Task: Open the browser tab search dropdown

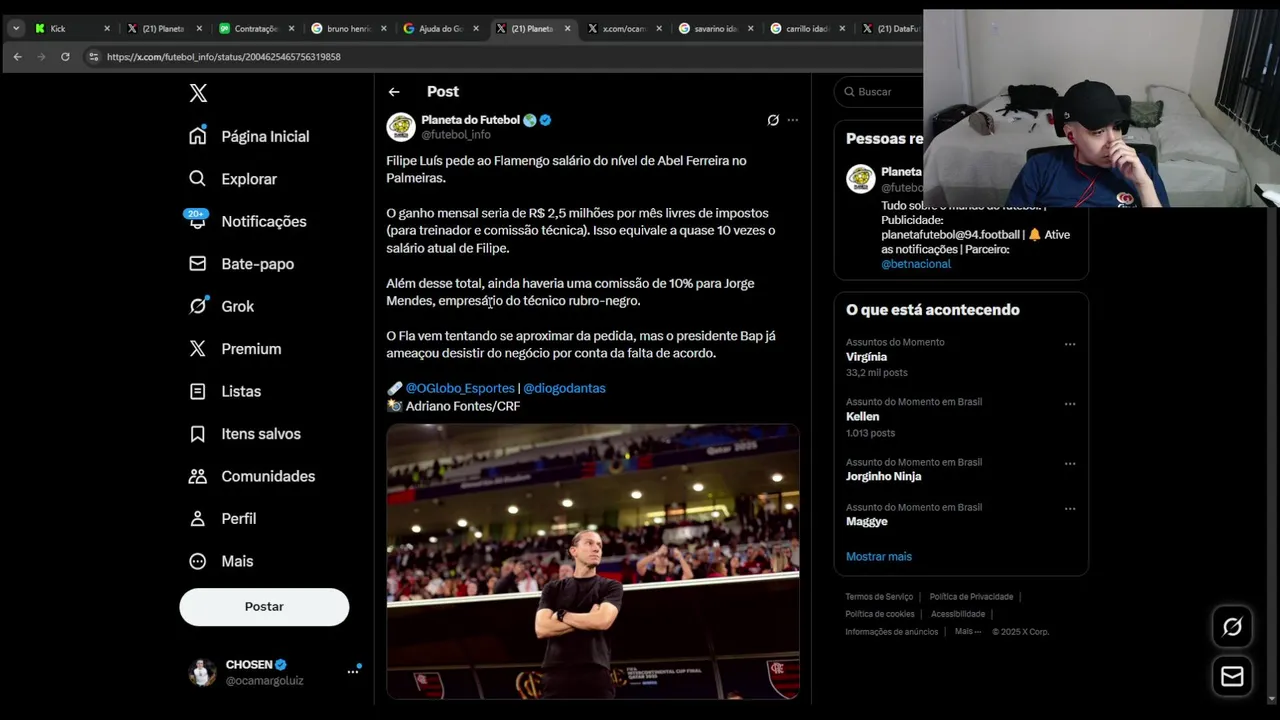Action: [x=16, y=28]
